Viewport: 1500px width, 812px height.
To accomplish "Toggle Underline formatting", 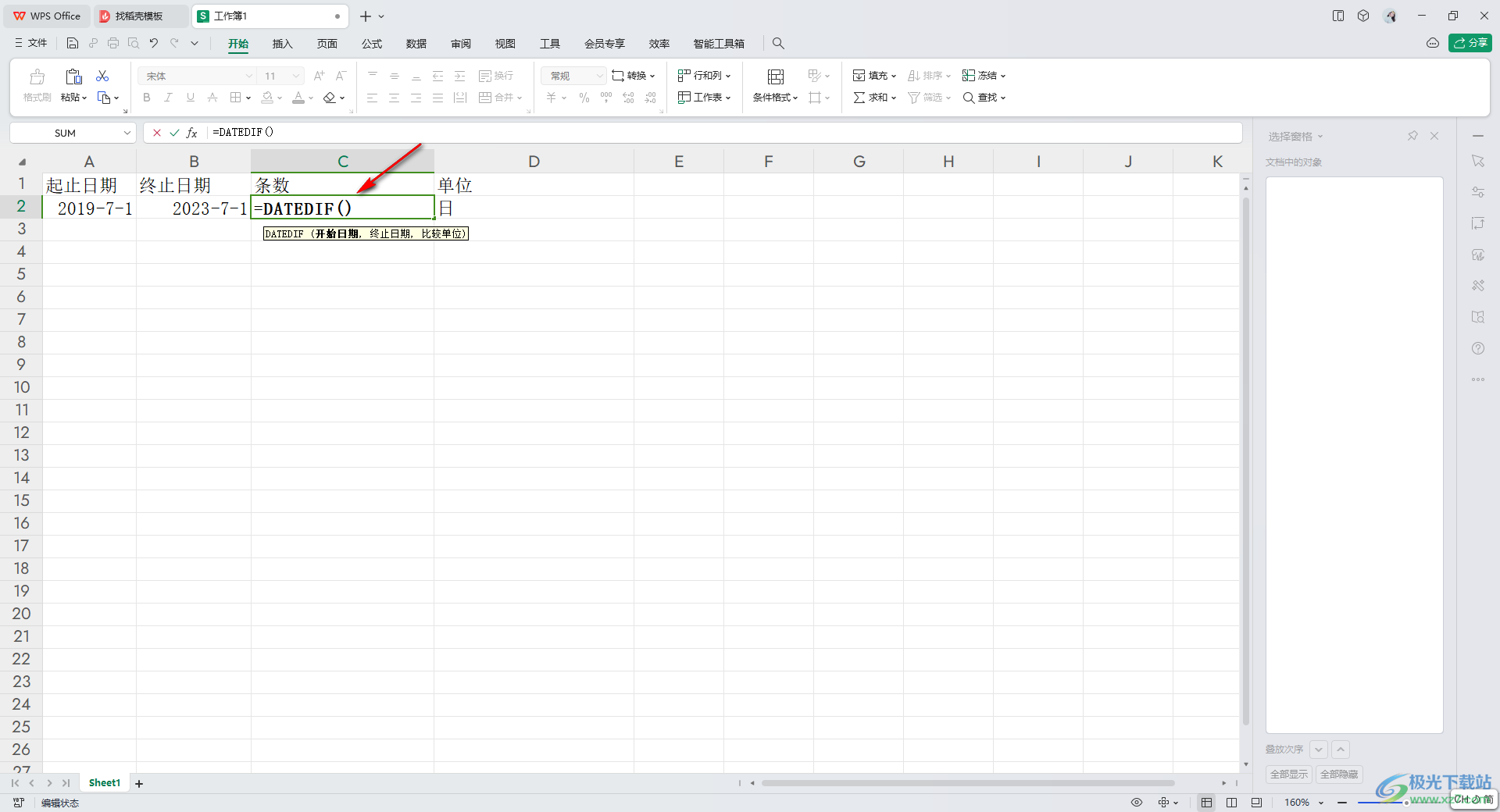I will pyautogui.click(x=190, y=98).
